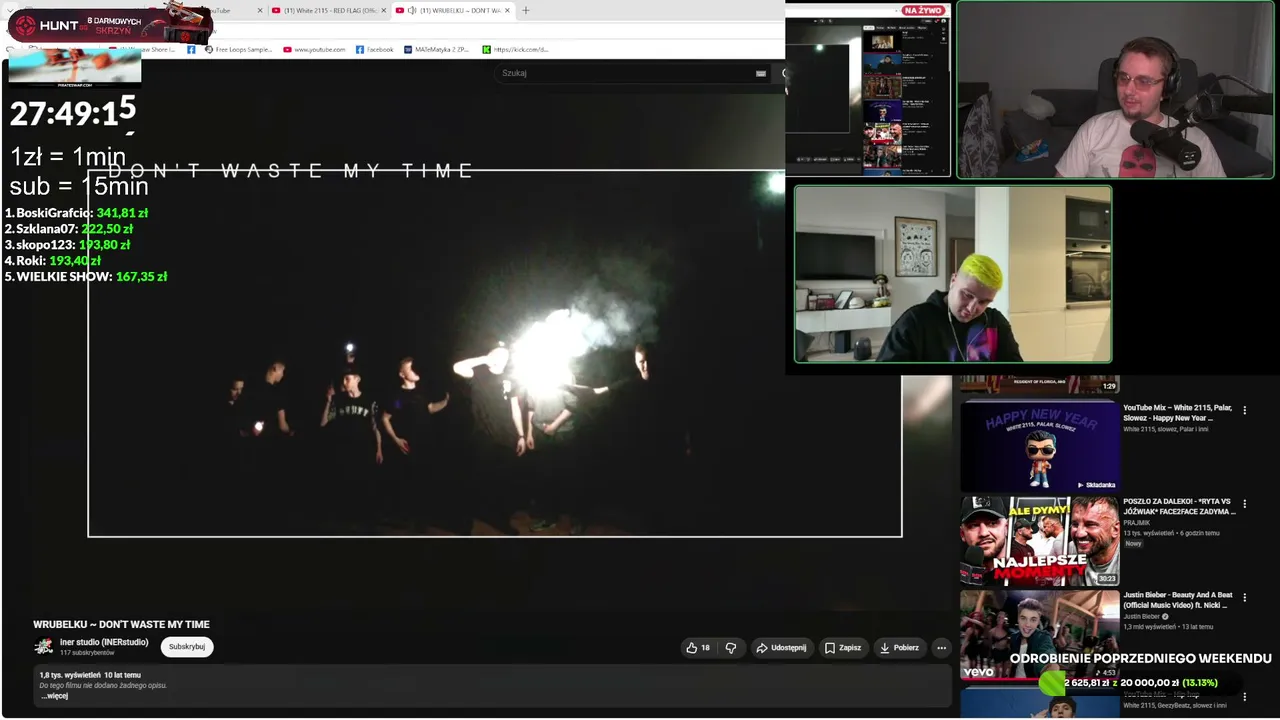Click the 13 tys. wyświetleń view count
This screenshot has width=1280, height=720.
[x=1148, y=533]
